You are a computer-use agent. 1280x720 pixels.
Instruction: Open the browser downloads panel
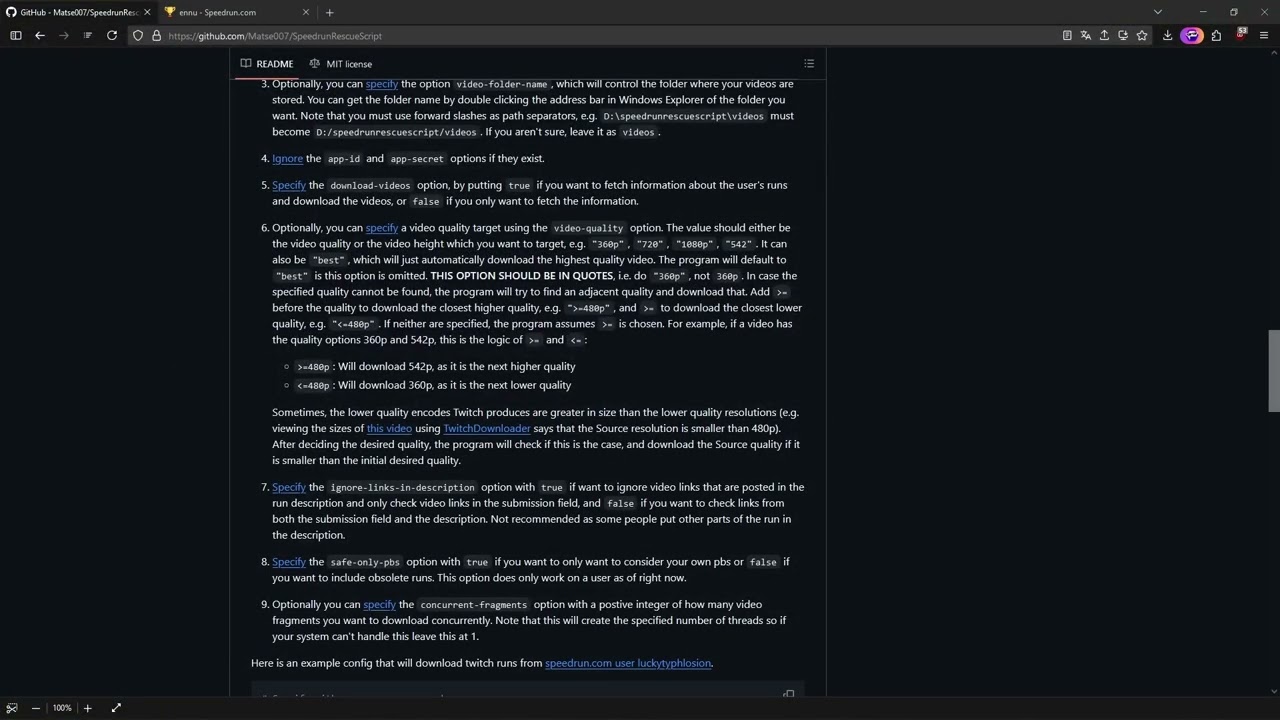coord(1167,35)
